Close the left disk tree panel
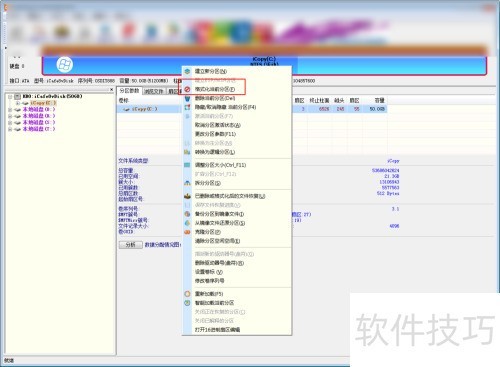Image resolution: width=500 pixels, height=367 pixels. [x=112, y=90]
